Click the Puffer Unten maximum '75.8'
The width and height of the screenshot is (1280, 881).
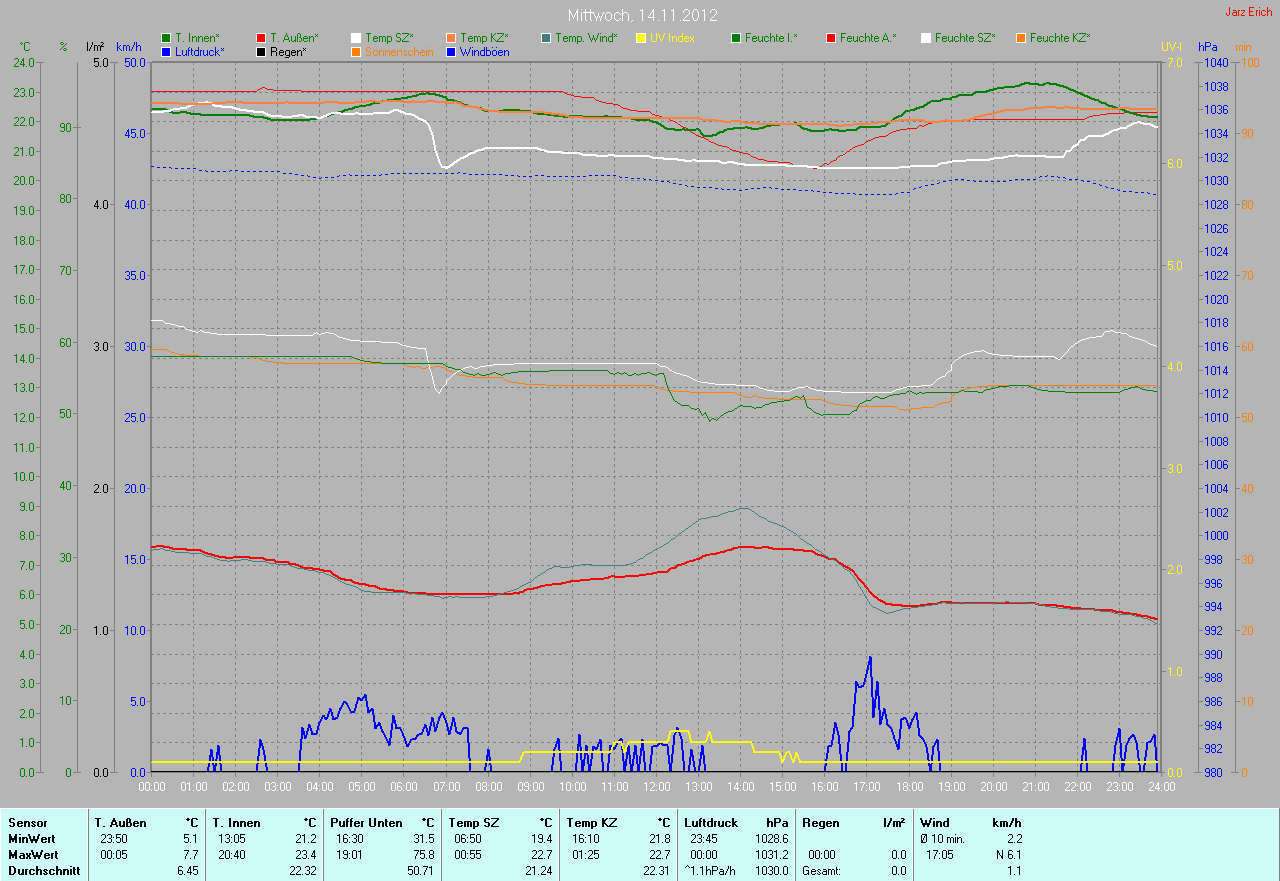[423, 855]
